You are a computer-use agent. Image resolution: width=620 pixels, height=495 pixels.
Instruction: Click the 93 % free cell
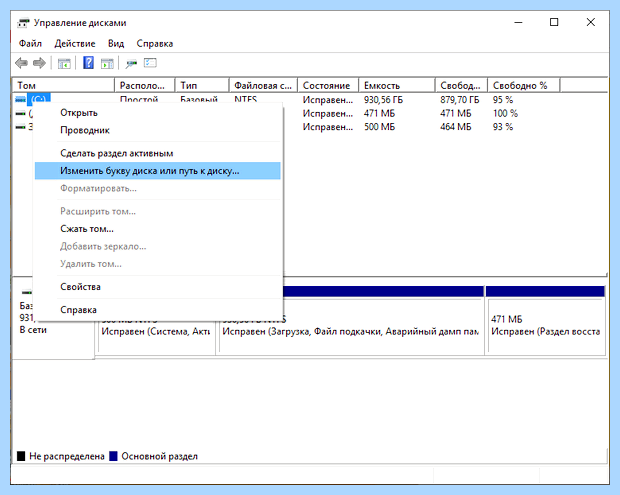[503, 127]
